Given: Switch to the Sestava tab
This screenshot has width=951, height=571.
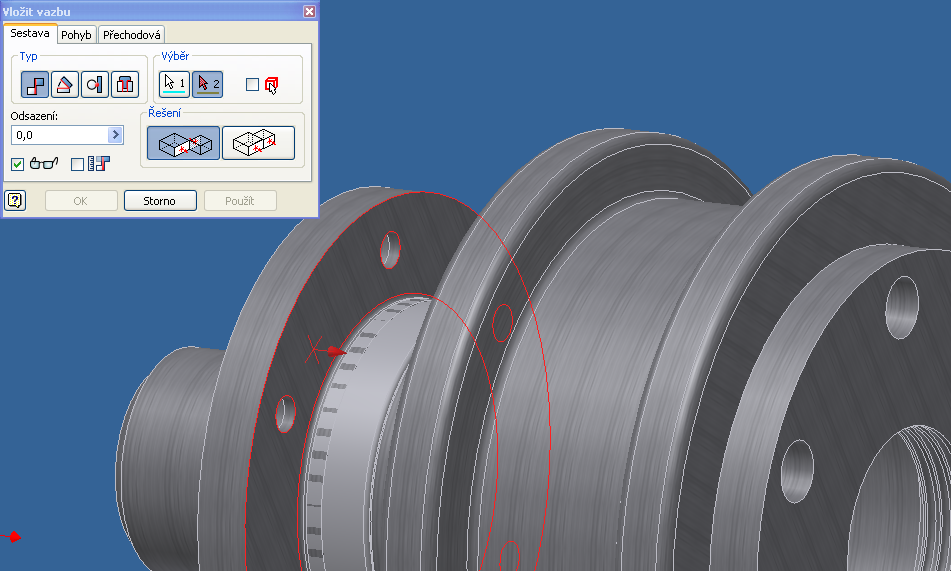Looking at the screenshot, I should coord(30,33).
